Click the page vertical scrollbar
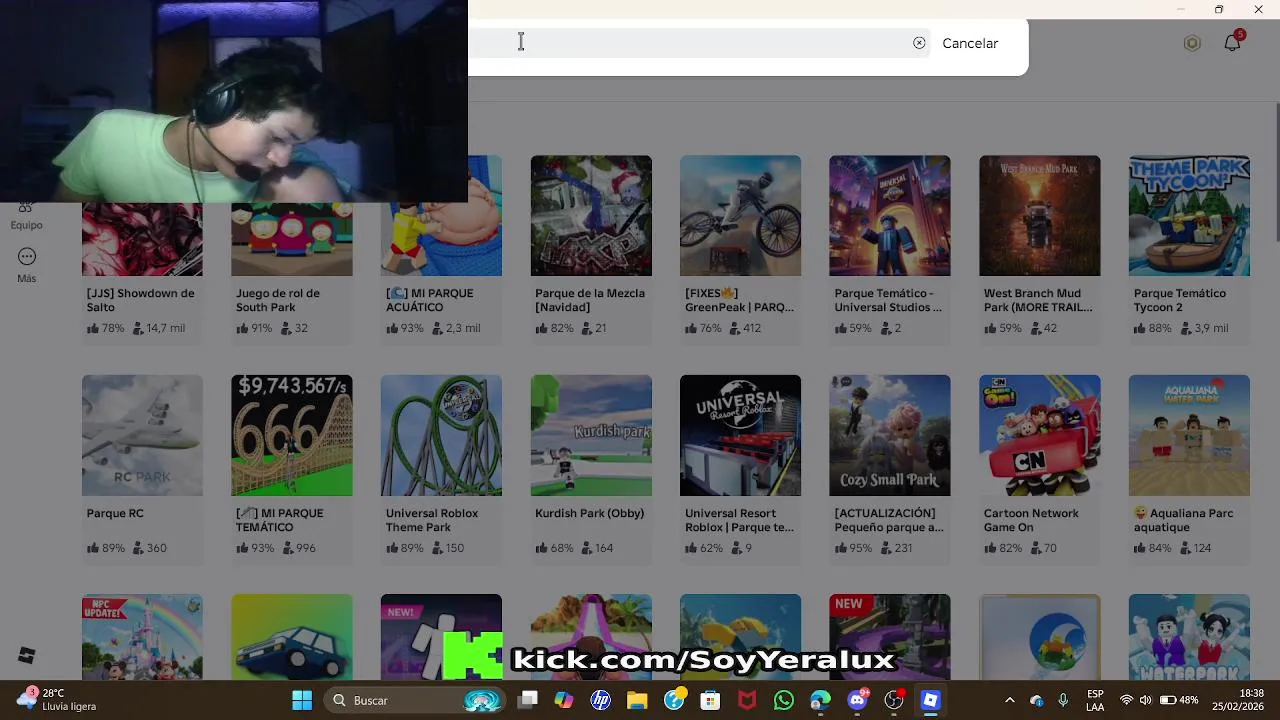 coord(1277,170)
